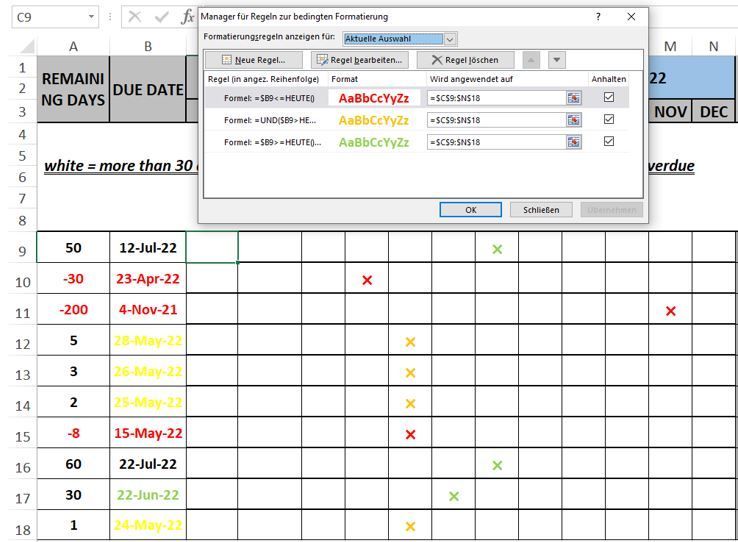This screenshot has height=542, width=738.
Task: Click the range selector icon for the green rule
Action: (574, 142)
